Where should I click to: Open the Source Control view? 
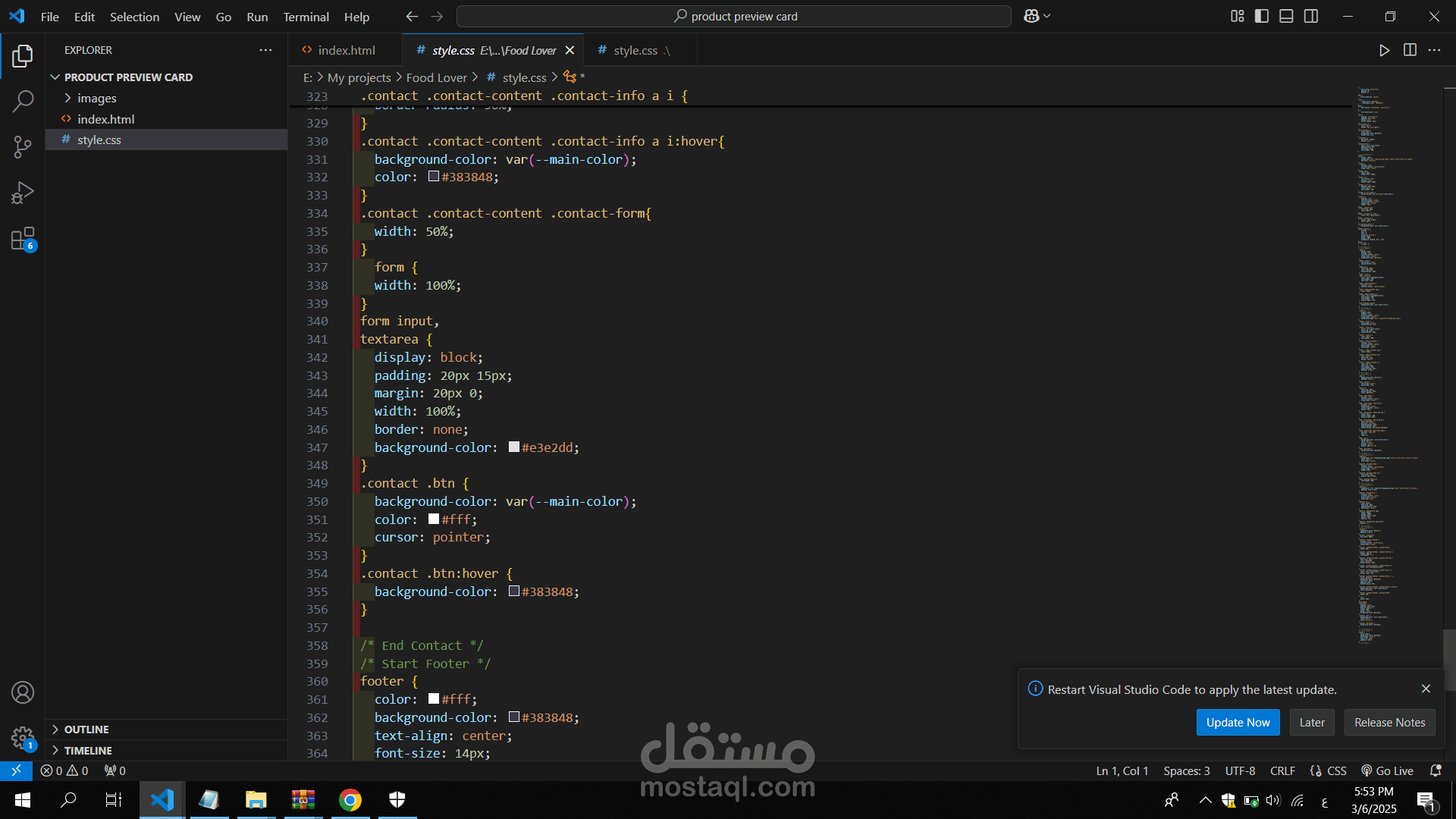point(23,146)
